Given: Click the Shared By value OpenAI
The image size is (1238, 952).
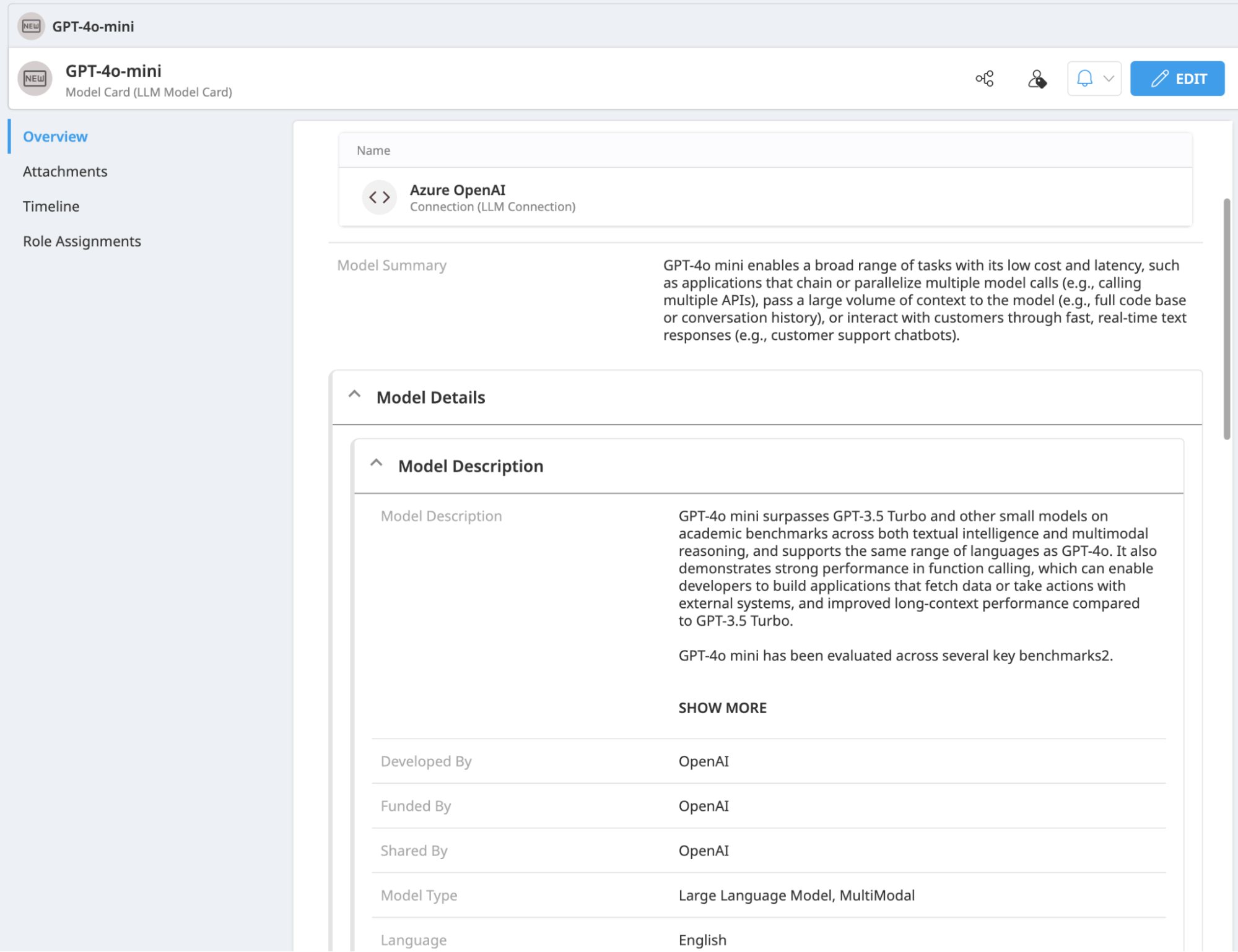Looking at the screenshot, I should coord(704,850).
